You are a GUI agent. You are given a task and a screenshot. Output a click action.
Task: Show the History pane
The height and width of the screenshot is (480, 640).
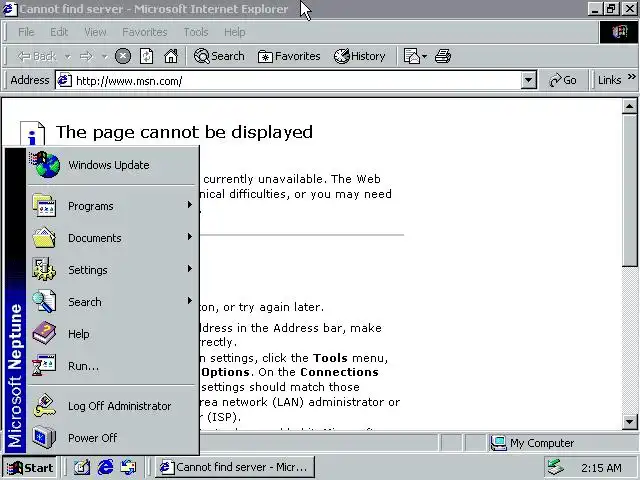tap(359, 56)
